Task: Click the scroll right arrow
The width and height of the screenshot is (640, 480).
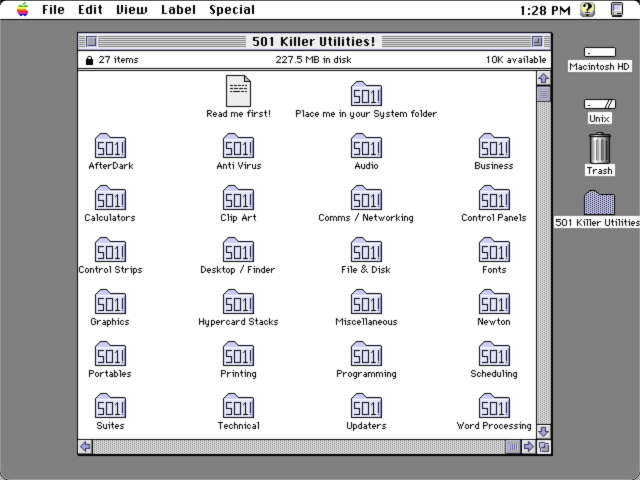Action: coord(528,447)
